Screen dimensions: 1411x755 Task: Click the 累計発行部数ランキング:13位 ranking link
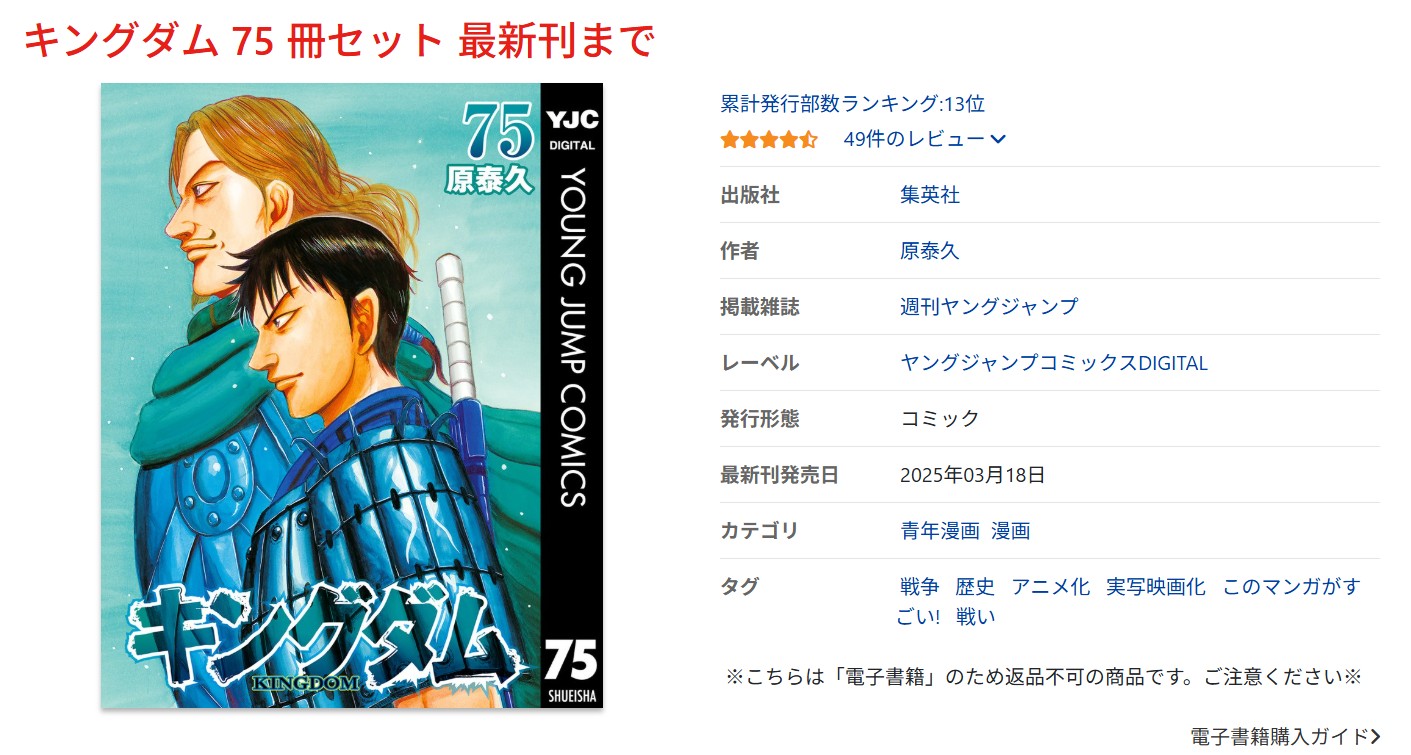coord(853,103)
